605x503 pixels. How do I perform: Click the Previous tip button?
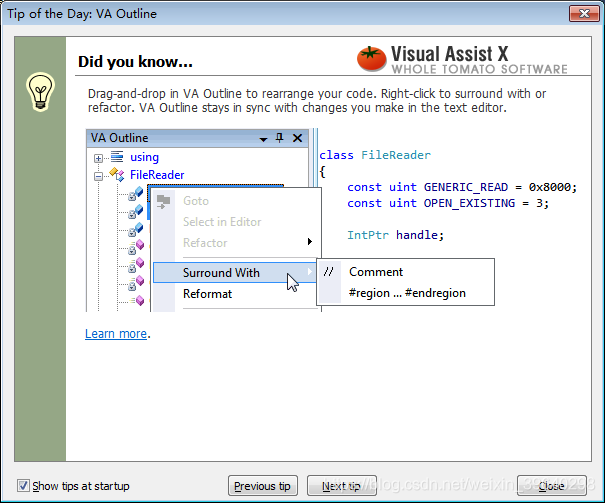(262, 486)
